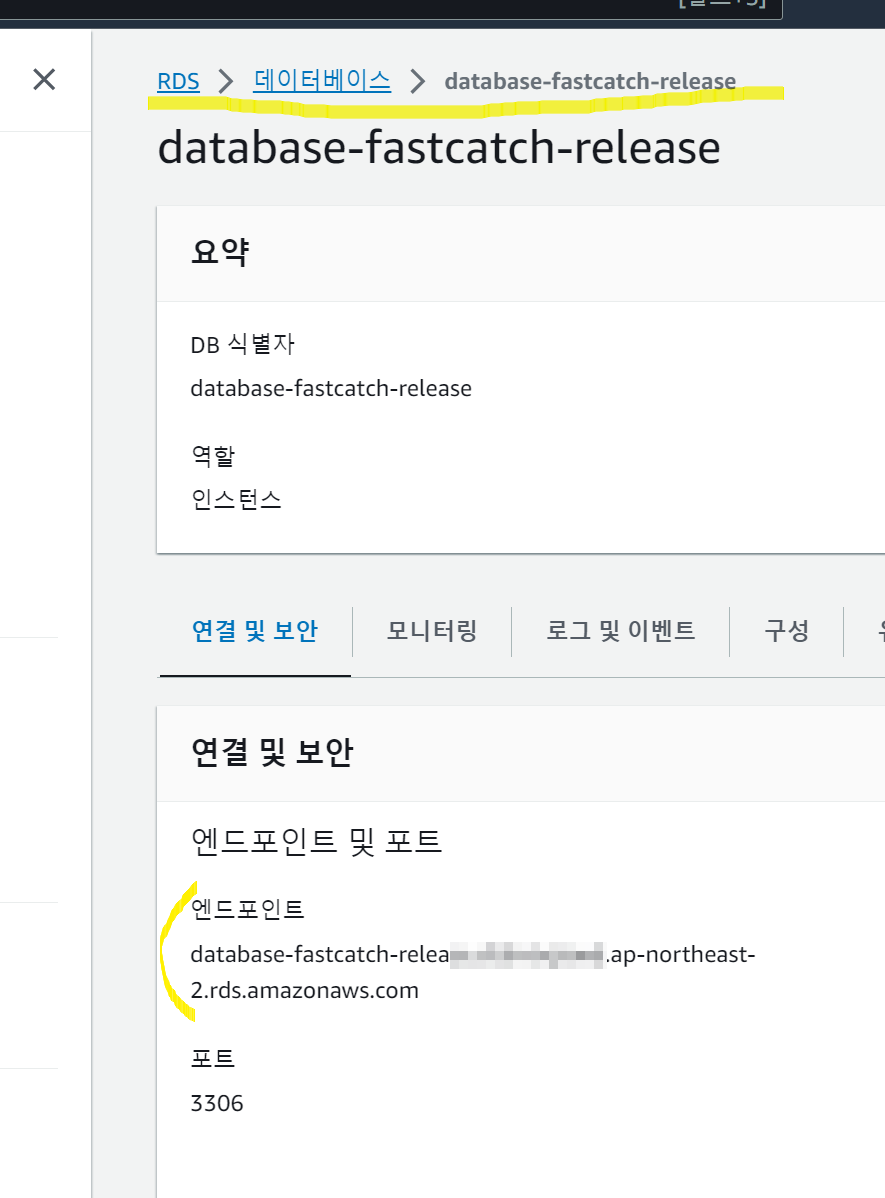Click the page title database-fastcatch-release heading
This screenshot has height=1198, width=885.
439,147
